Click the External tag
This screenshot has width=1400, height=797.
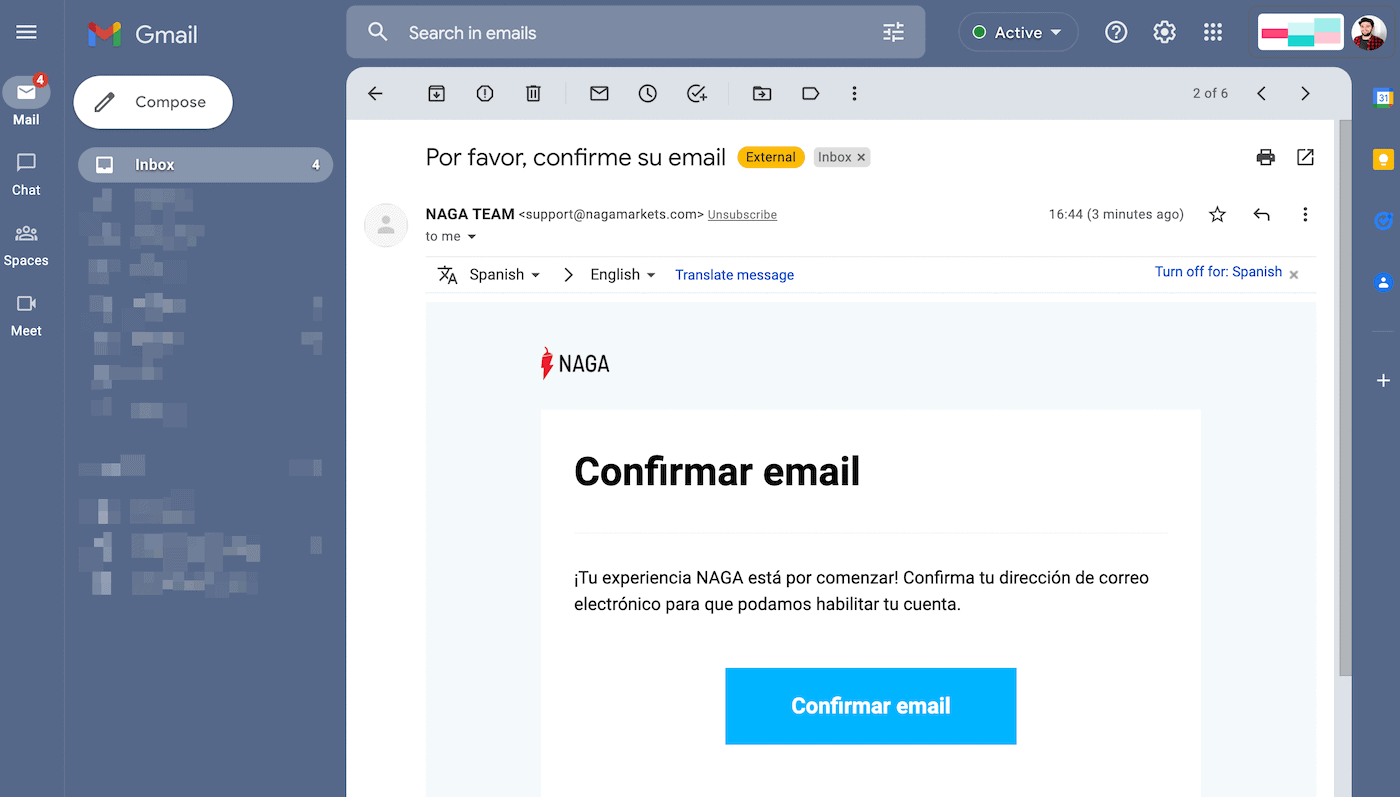coord(770,157)
